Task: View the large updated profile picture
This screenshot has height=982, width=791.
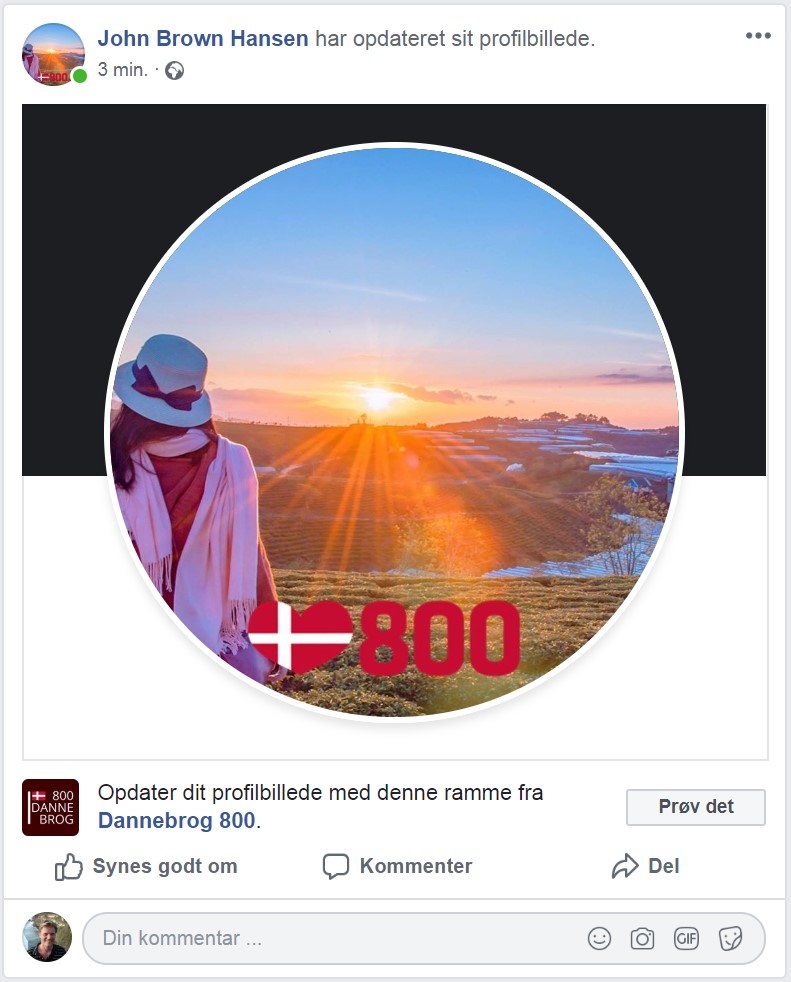Action: 394,431
